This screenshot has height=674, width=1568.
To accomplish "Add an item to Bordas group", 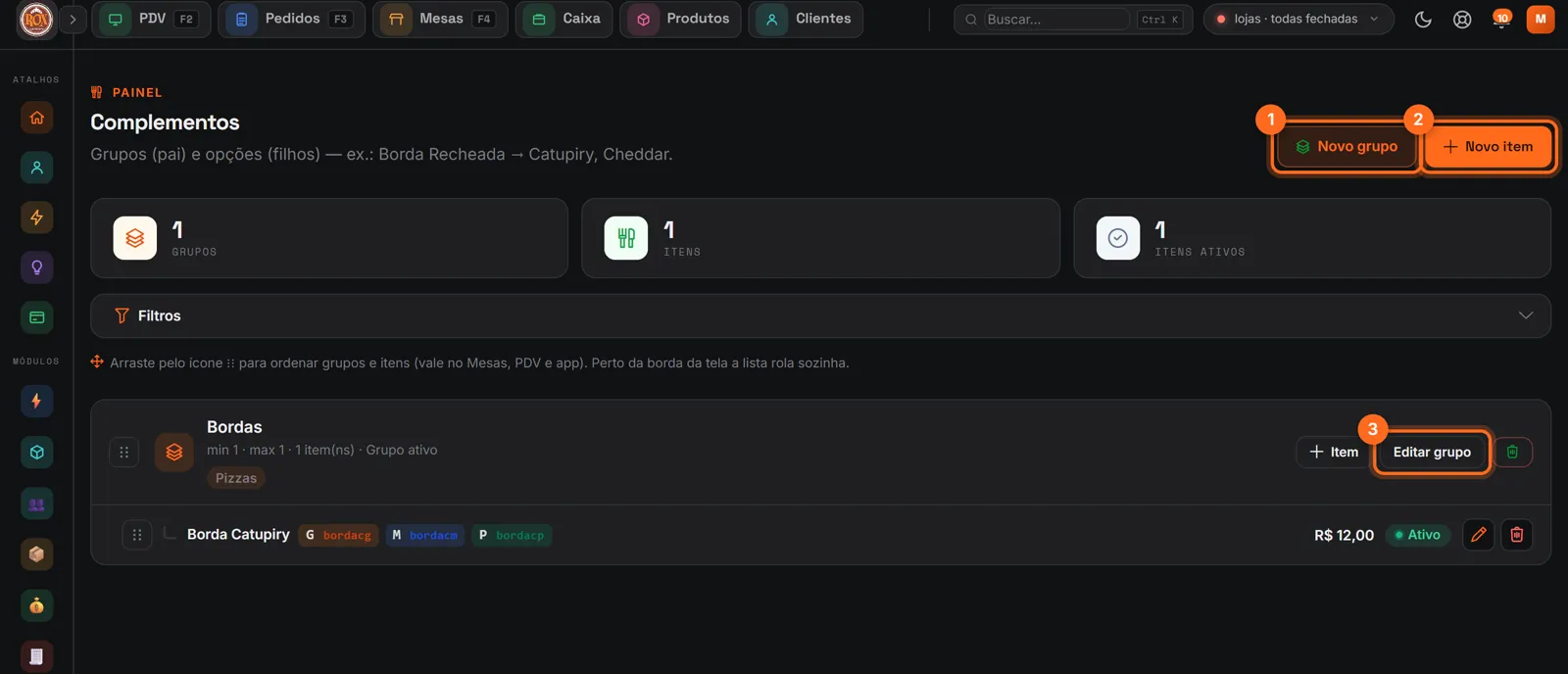I will point(1334,452).
